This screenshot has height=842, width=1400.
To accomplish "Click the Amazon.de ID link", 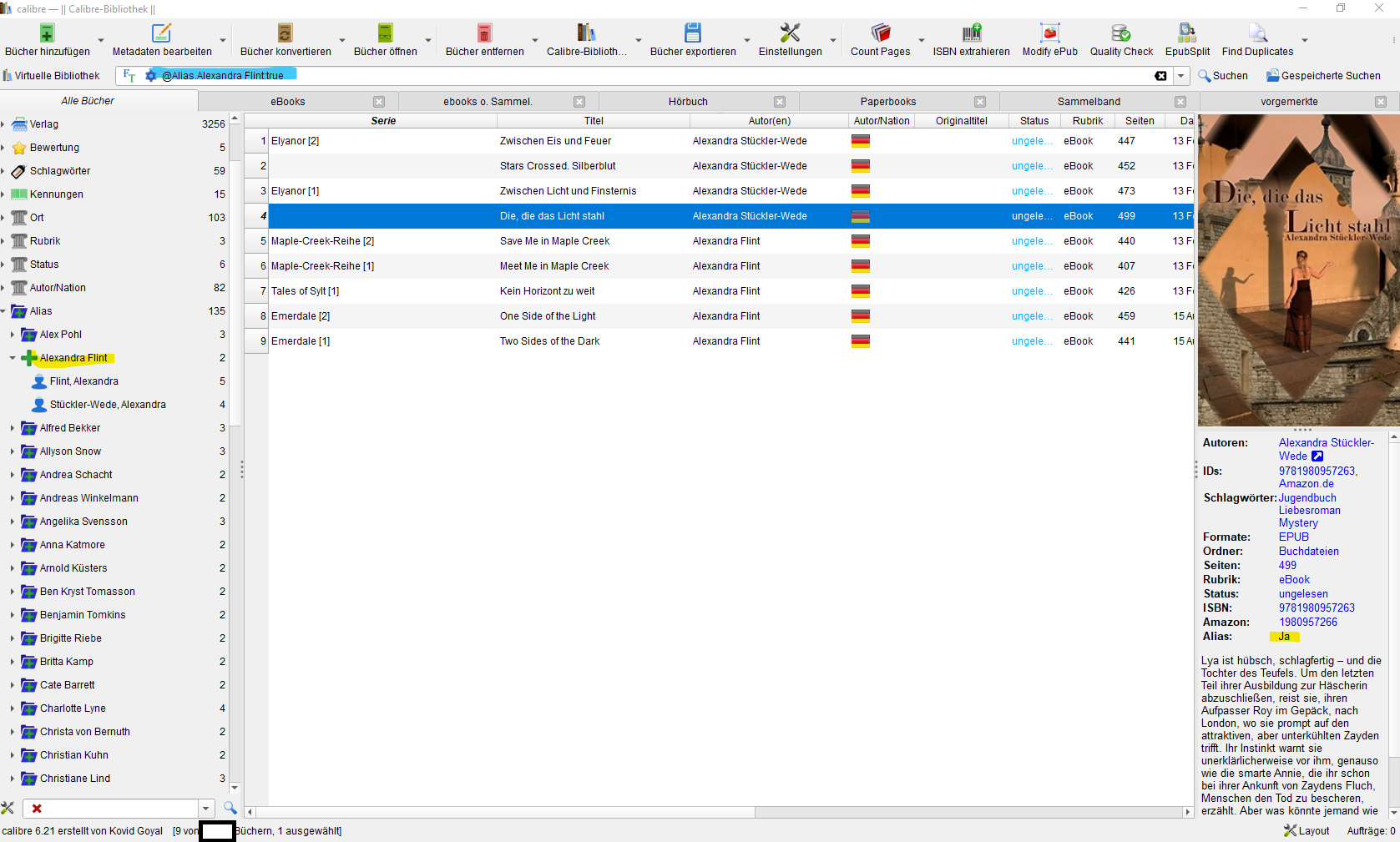I will click(1306, 484).
